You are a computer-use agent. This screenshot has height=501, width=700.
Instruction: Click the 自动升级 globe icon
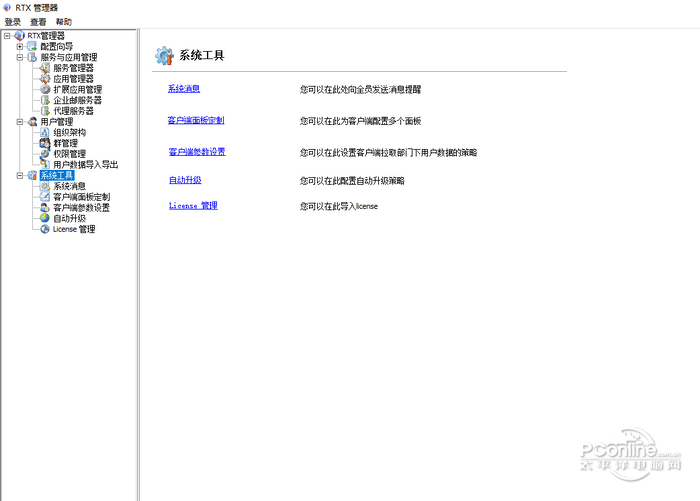coord(45,218)
